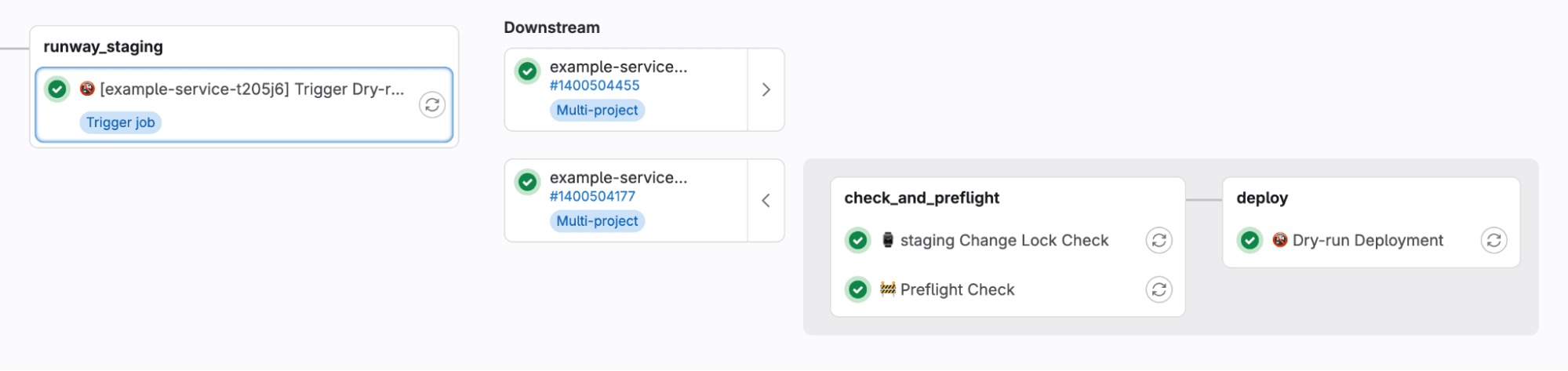Click Multi-project badge under #1400504455
Viewport: 1568px width, 371px height.
597,111
